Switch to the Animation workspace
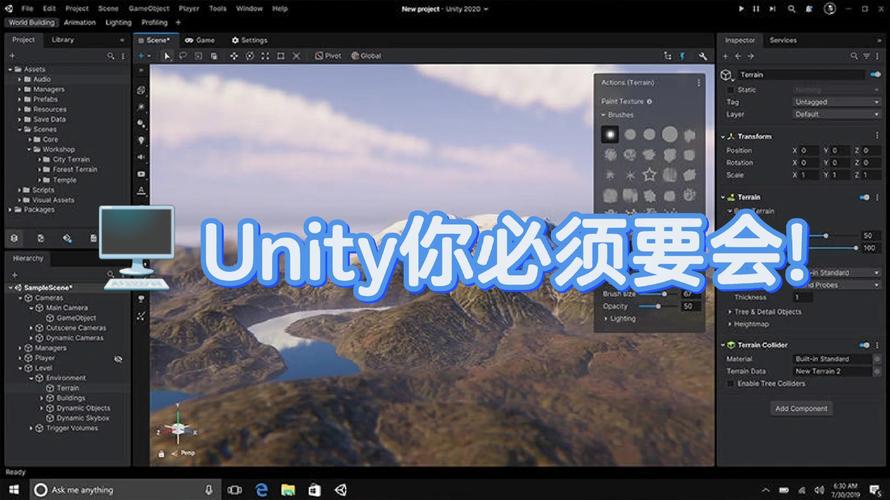The image size is (890, 500). [x=79, y=23]
